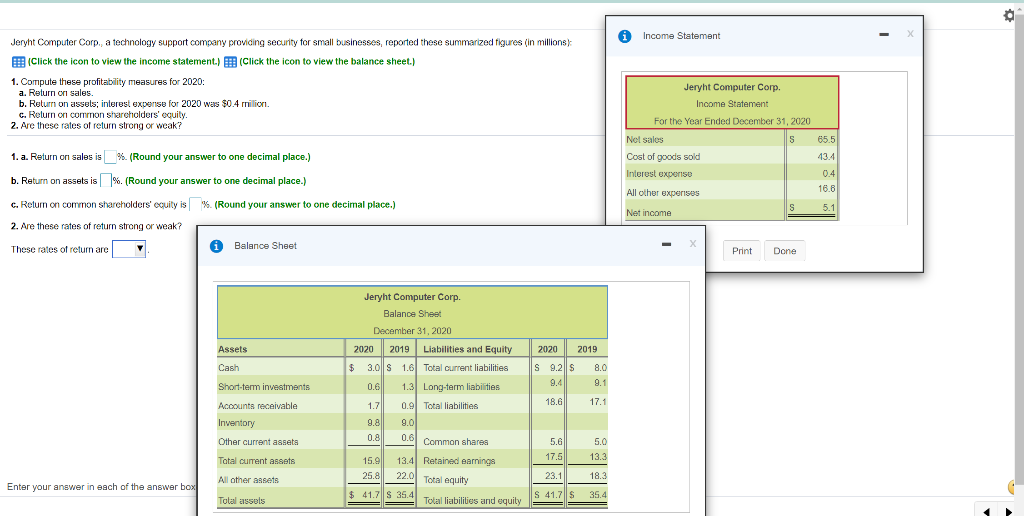
Task: Select Cost of goods sold value 43.4
Action: coord(826,157)
